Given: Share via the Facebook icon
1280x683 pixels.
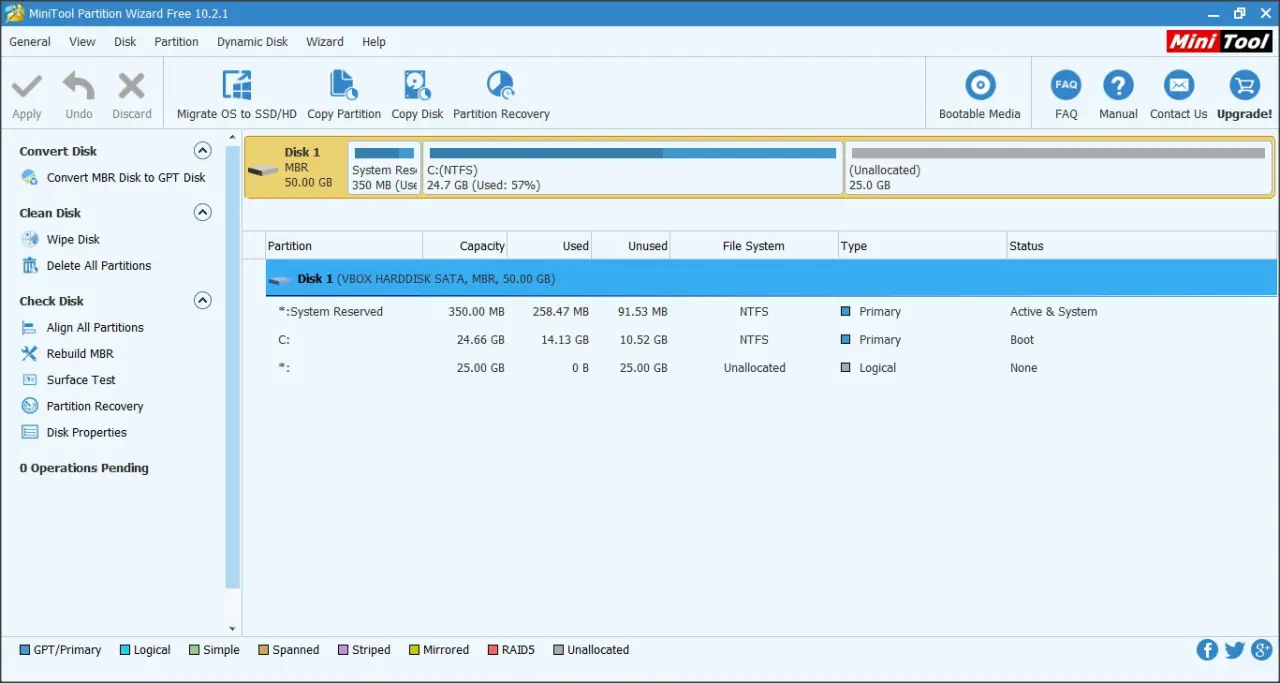Looking at the screenshot, I should [x=1207, y=650].
